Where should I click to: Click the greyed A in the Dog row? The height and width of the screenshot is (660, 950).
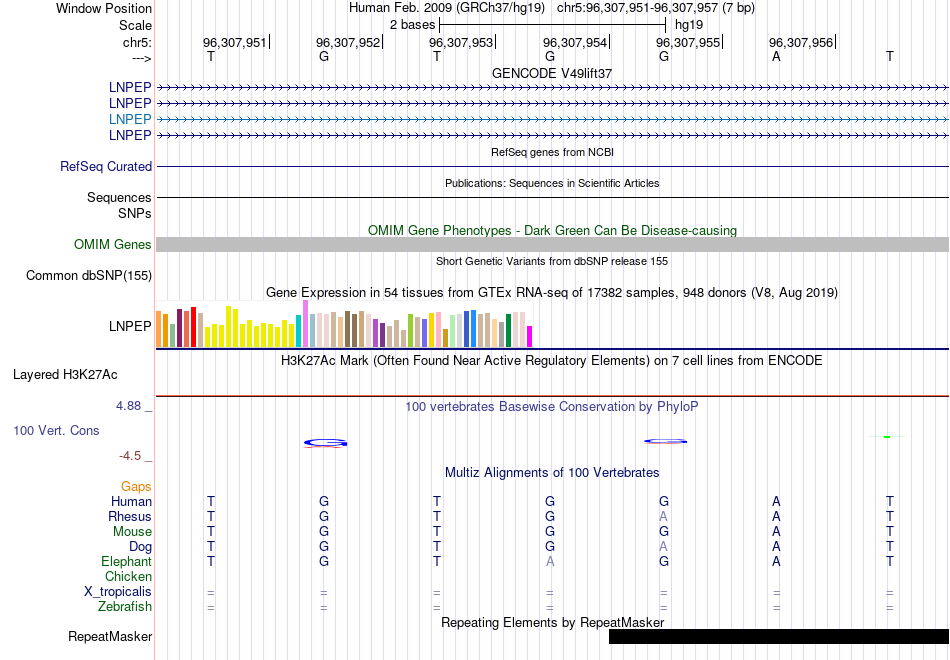pos(663,547)
